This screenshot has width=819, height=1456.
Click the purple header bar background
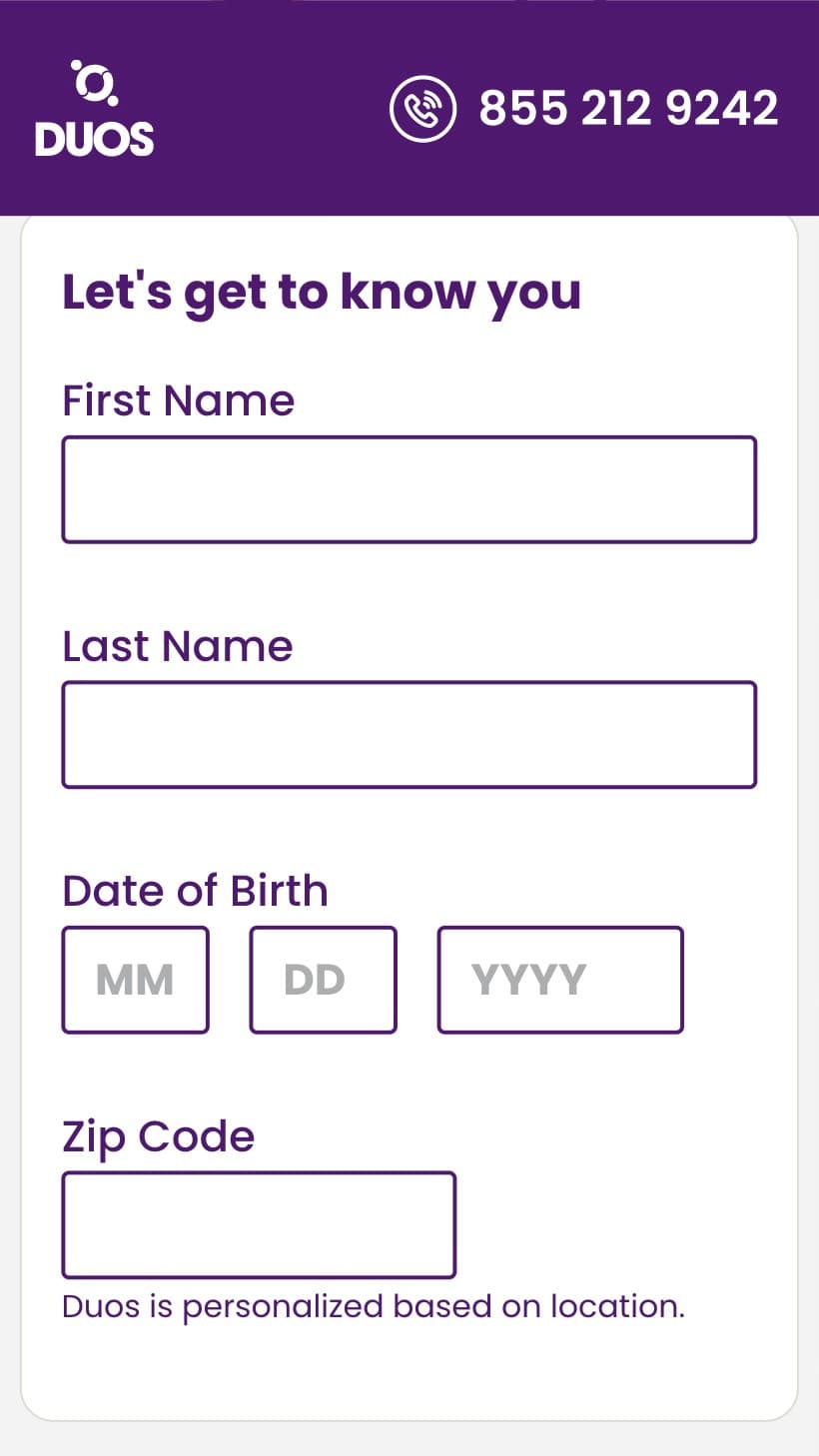tap(270, 108)
